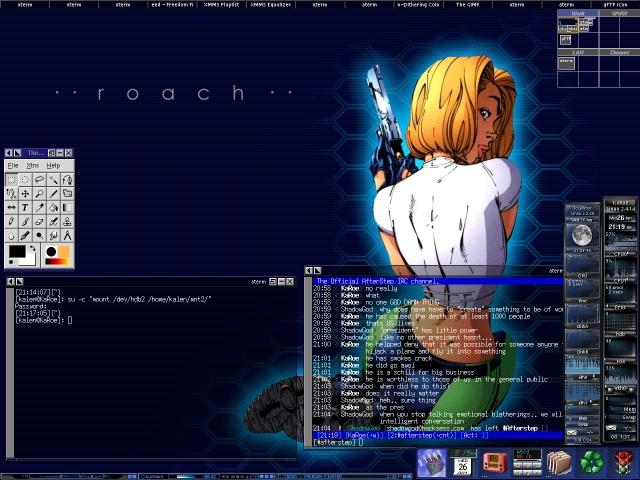Click the left xterm scrollbar
Screen dimensions: 640x480
10,372
